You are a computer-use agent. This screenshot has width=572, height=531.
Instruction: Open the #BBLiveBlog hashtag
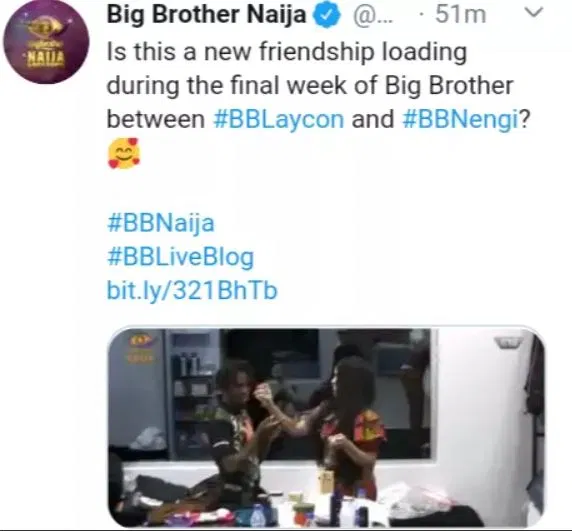click(181, 257)
